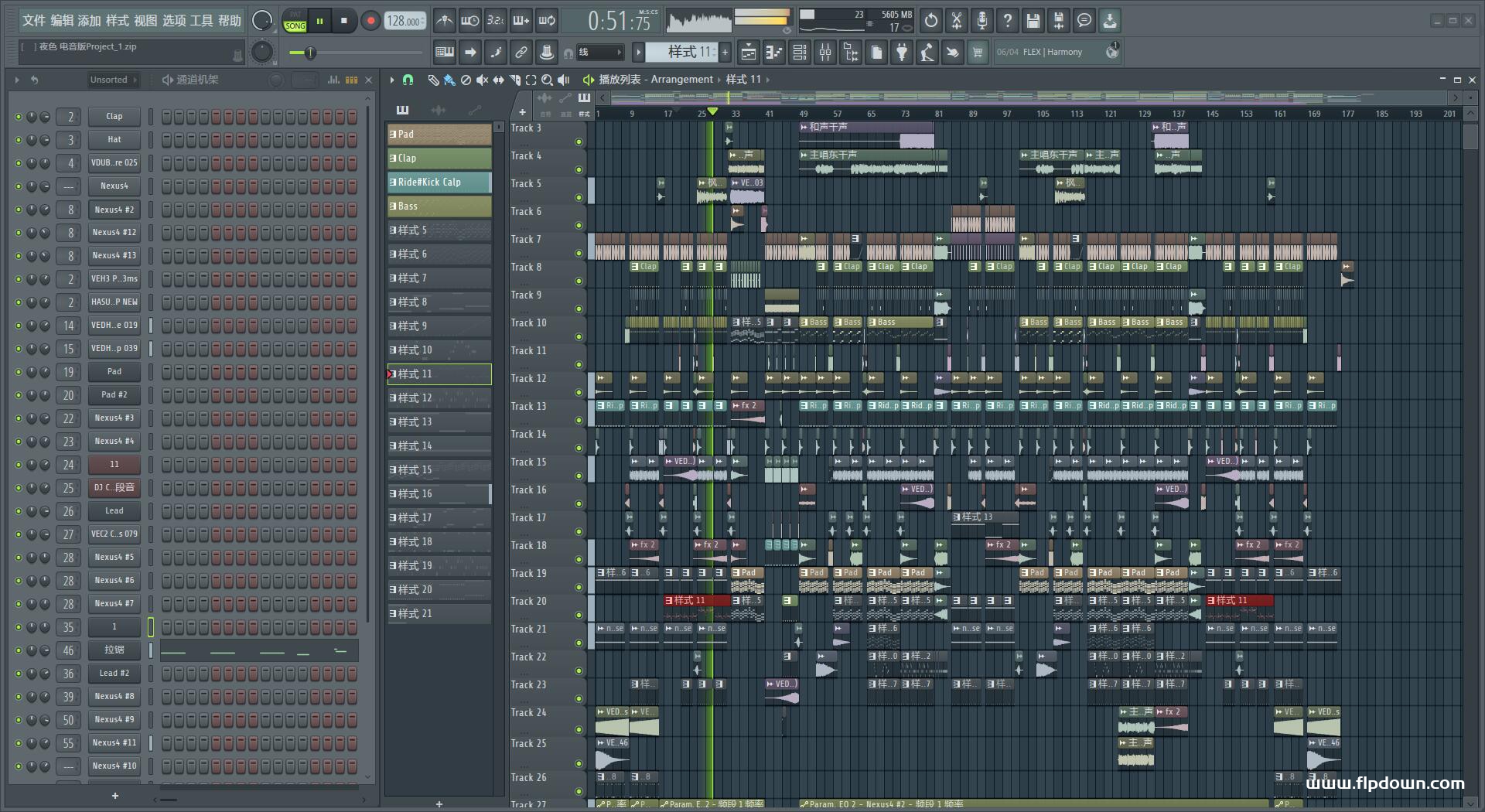Click the step editing arrow icon

pos(470,53)
